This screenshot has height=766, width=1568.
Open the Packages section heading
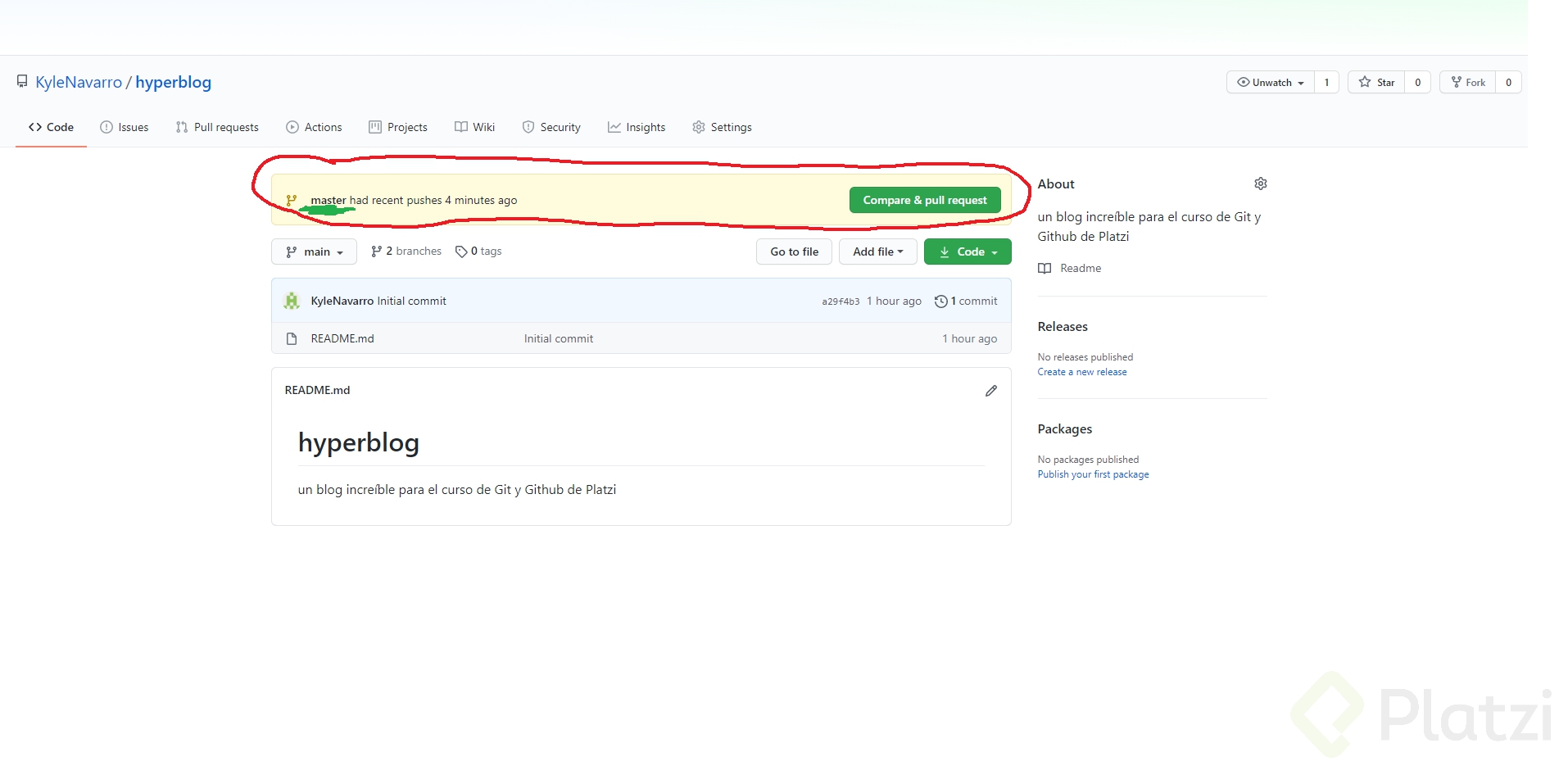tap(1065, 428)
